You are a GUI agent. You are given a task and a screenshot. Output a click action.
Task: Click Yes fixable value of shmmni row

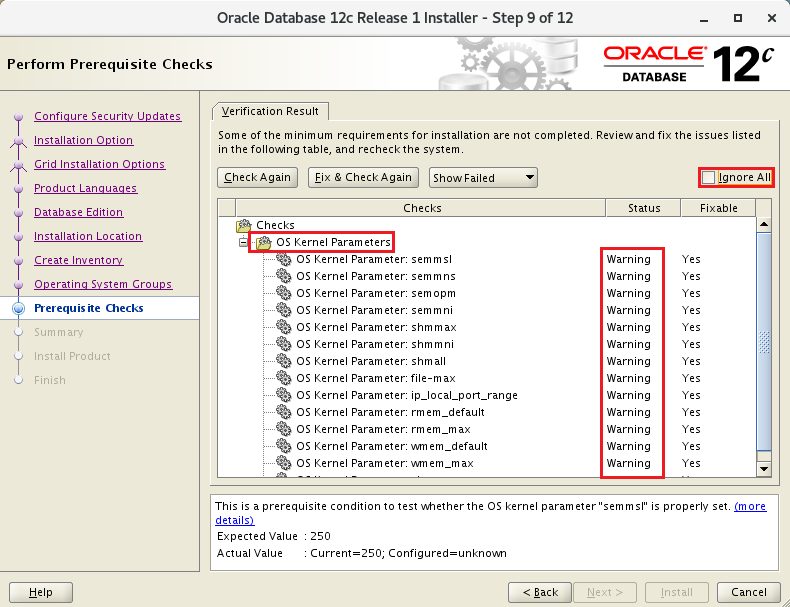click(x=691, y=344)
